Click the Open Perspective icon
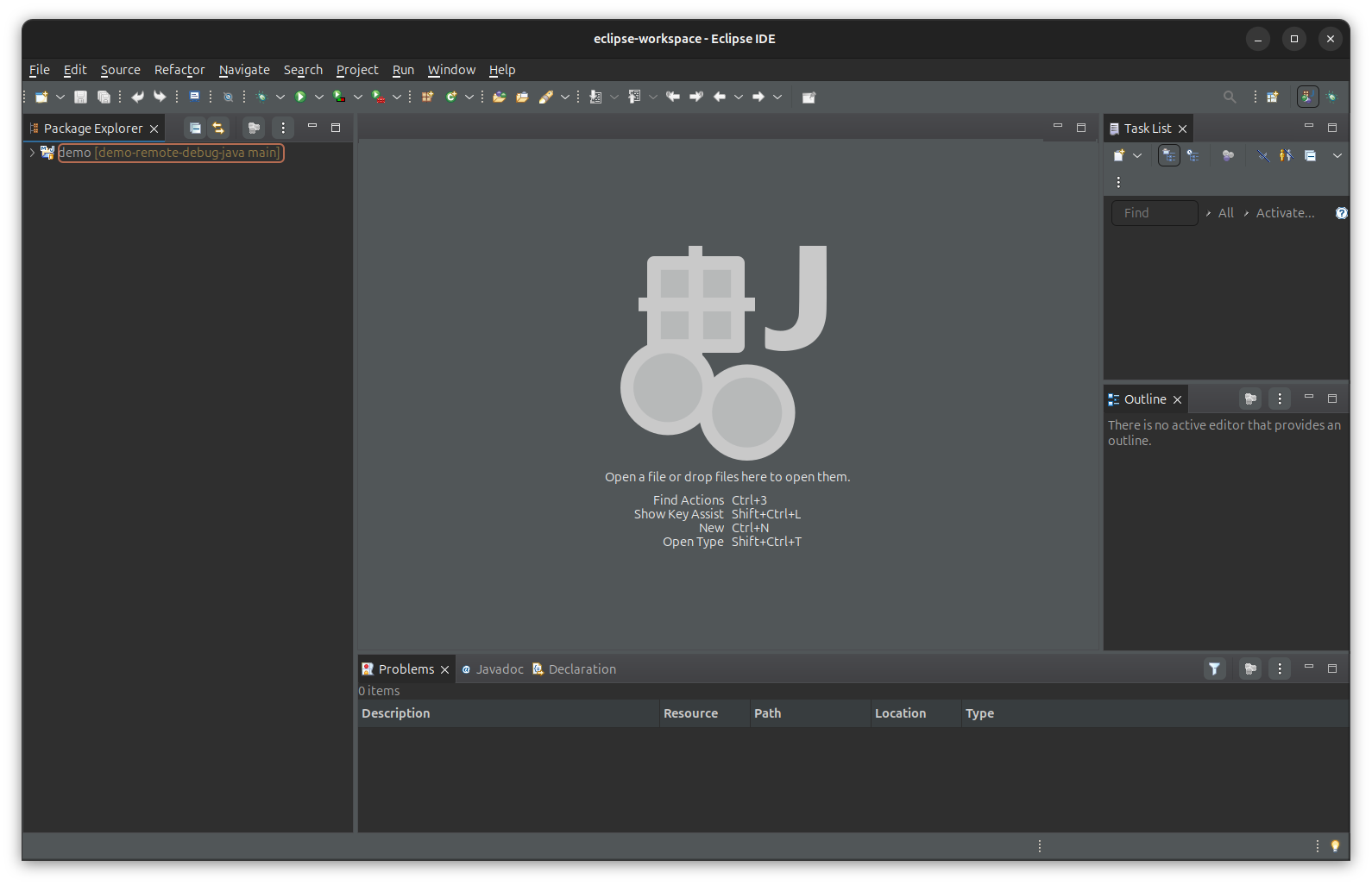 tap(1272, 97)
